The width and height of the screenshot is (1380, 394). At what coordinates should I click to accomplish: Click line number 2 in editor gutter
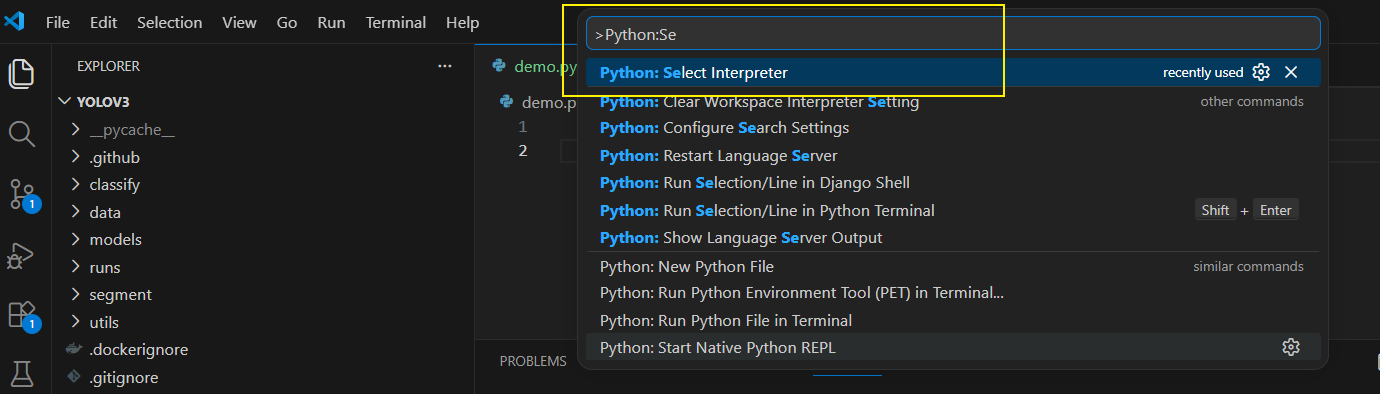point(523,151)
